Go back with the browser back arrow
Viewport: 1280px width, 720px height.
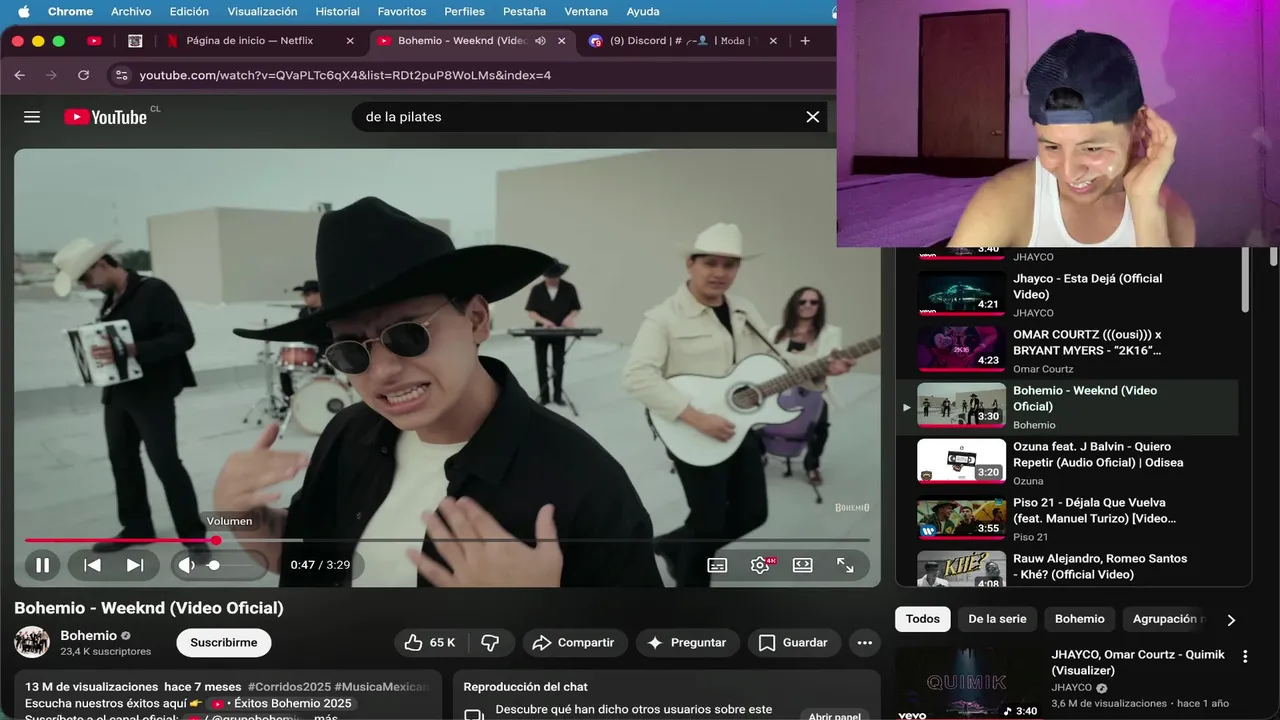coord(19,75)
